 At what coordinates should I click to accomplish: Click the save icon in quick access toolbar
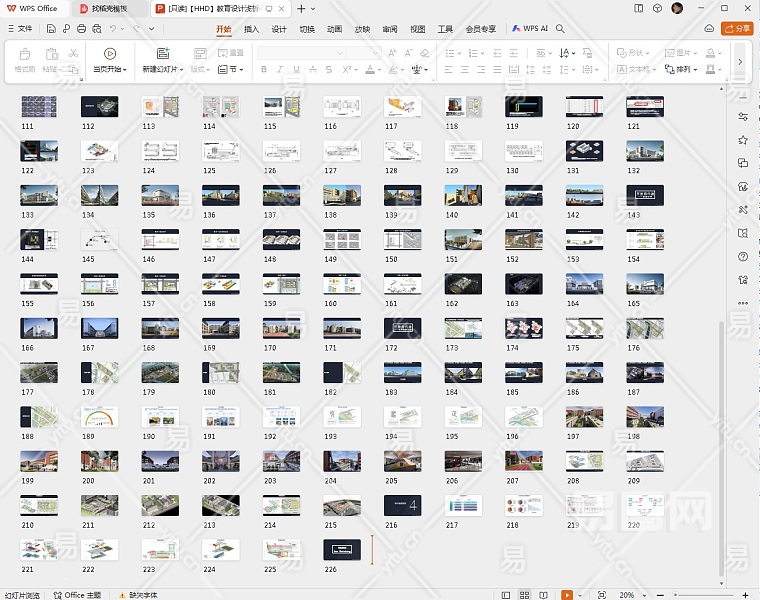tap(50, 29)
